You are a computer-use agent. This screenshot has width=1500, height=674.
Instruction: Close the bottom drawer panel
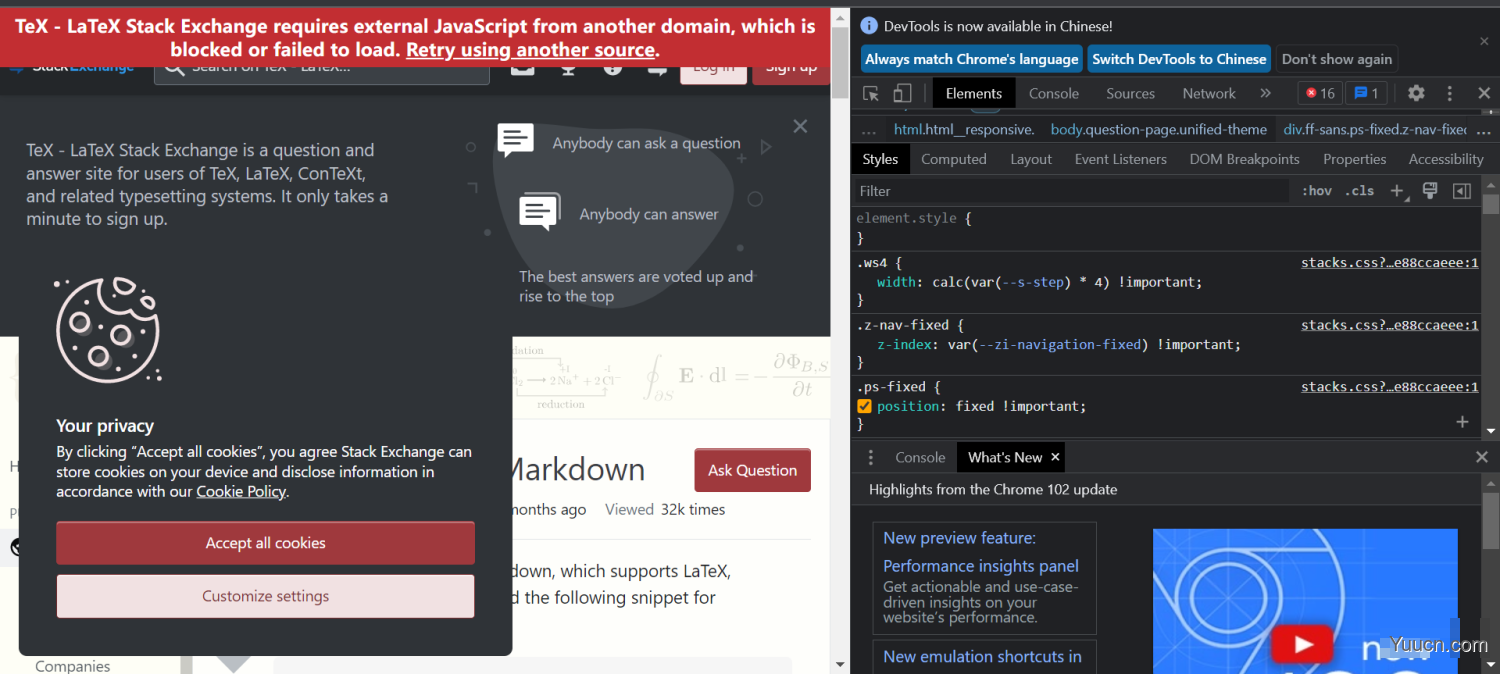pos(1482,457)
